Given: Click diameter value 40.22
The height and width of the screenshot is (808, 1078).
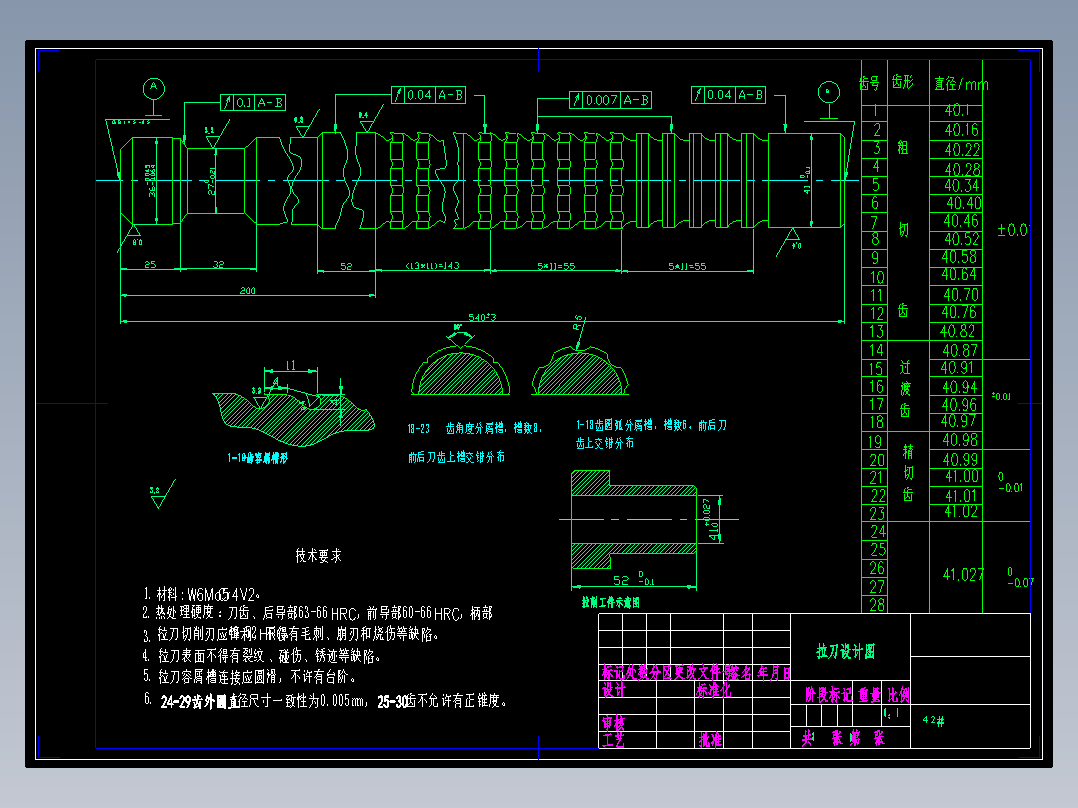Looking at the screenshot, I should click(962, 149).
